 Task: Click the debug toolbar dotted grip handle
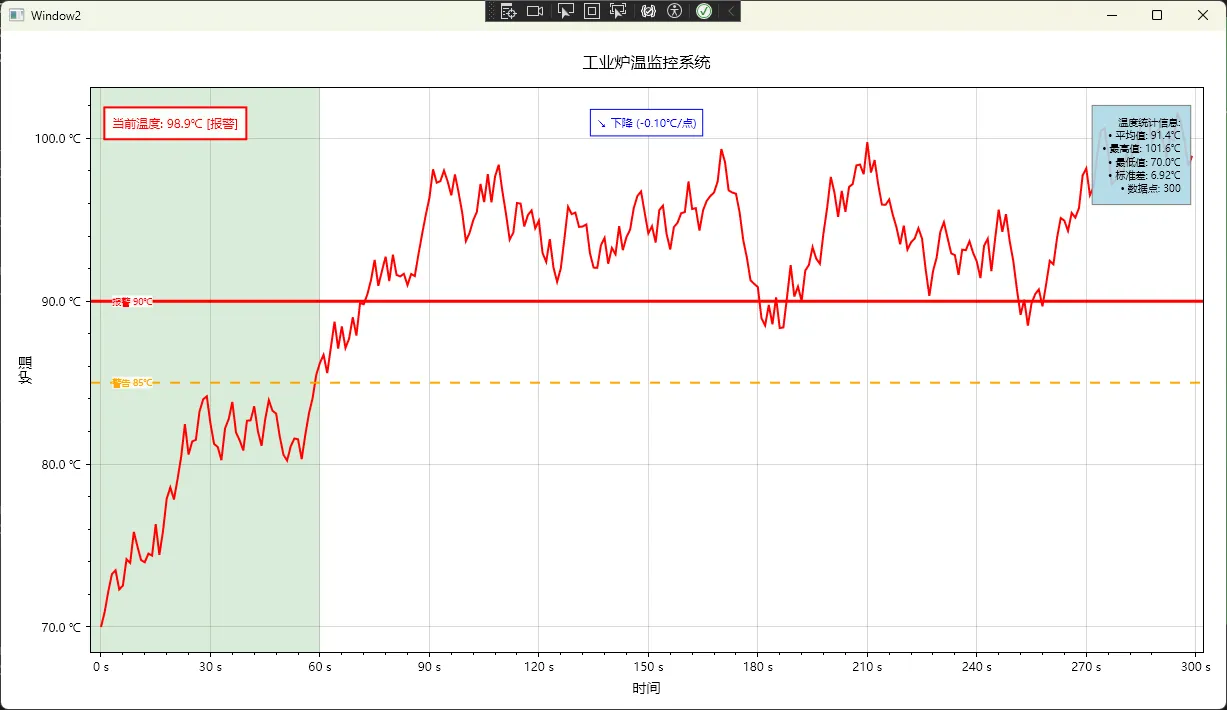[x=491, y=11]
